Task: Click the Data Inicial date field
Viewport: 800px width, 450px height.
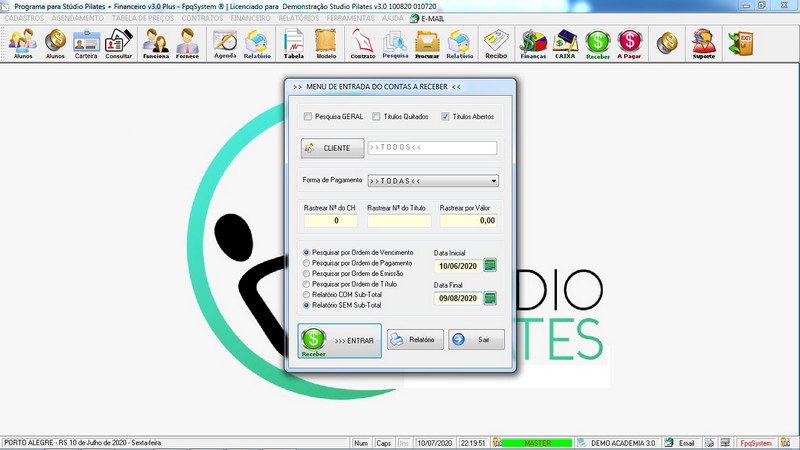Action: coord(458,266)
